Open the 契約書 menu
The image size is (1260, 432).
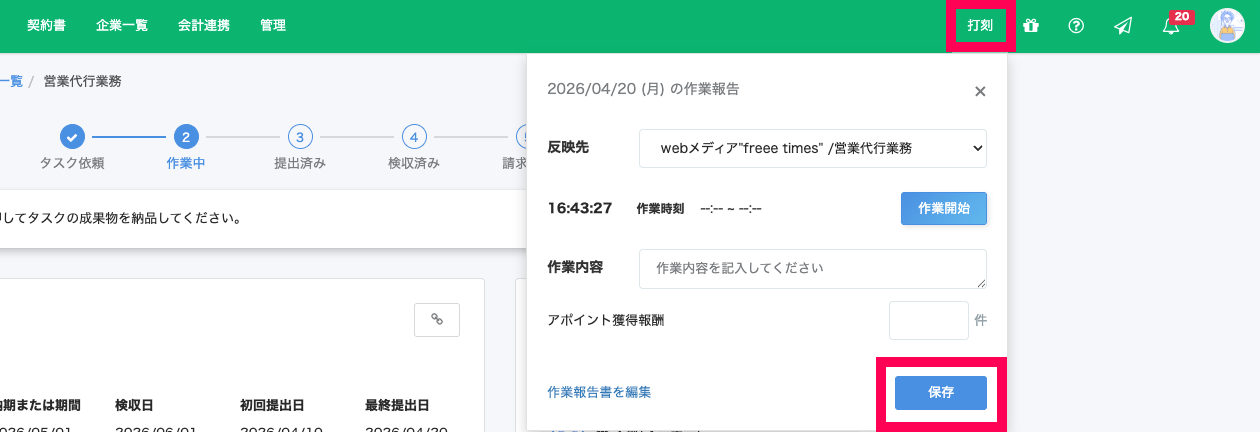[46, 26]
